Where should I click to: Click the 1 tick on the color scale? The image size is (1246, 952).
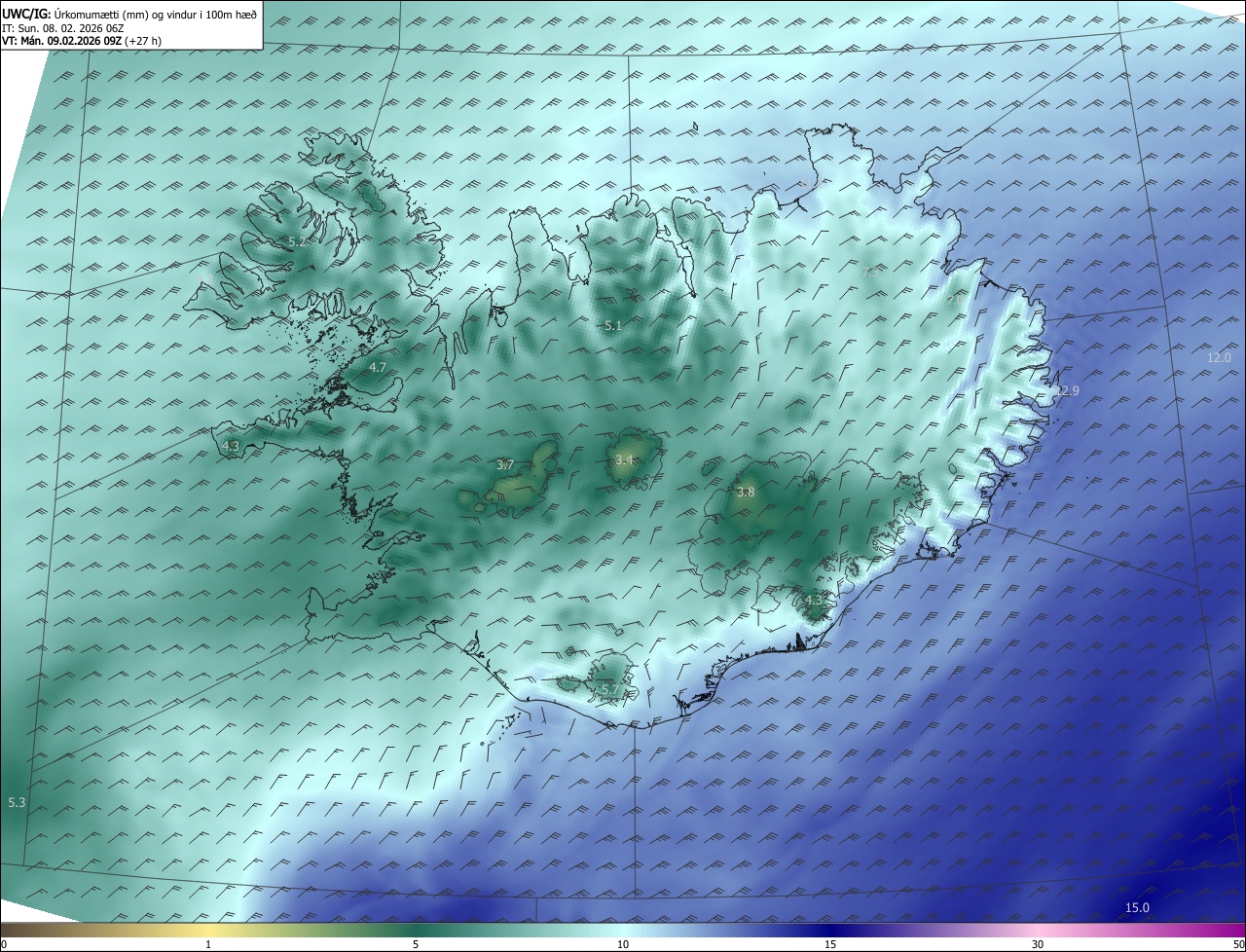(208, 944)
